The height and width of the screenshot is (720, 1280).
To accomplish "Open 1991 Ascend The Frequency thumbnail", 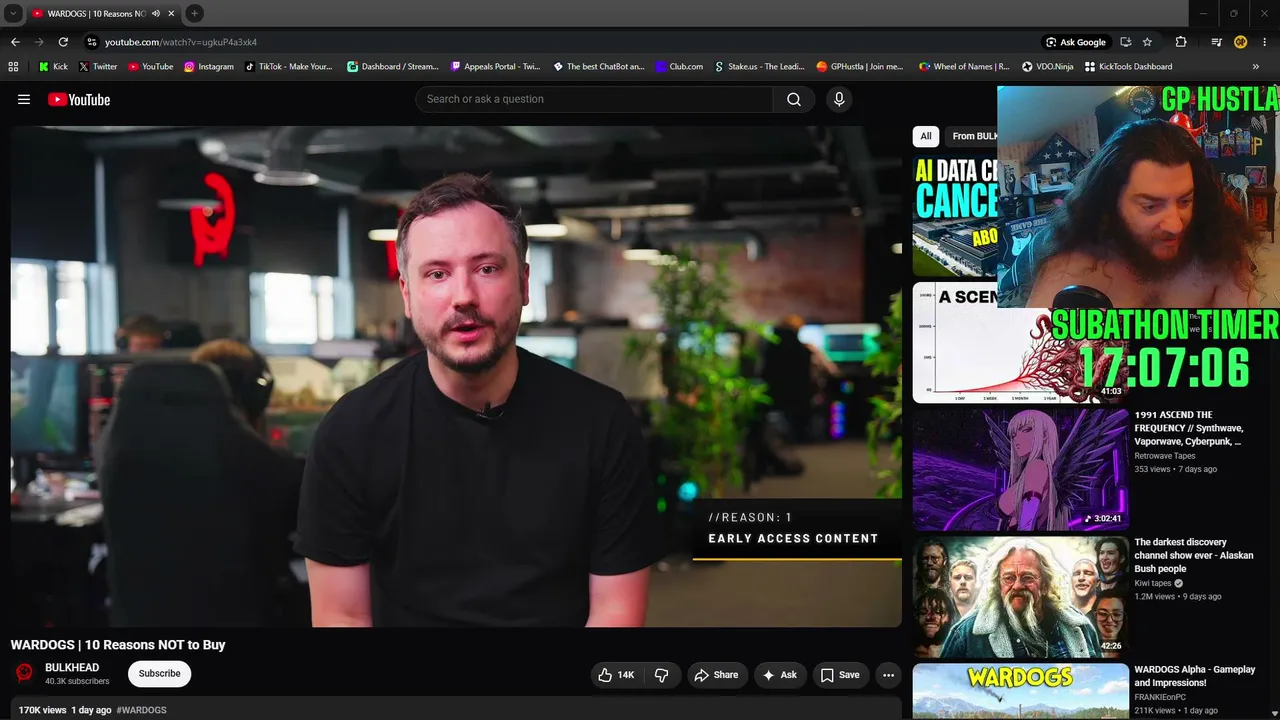I will (1020, 470).
